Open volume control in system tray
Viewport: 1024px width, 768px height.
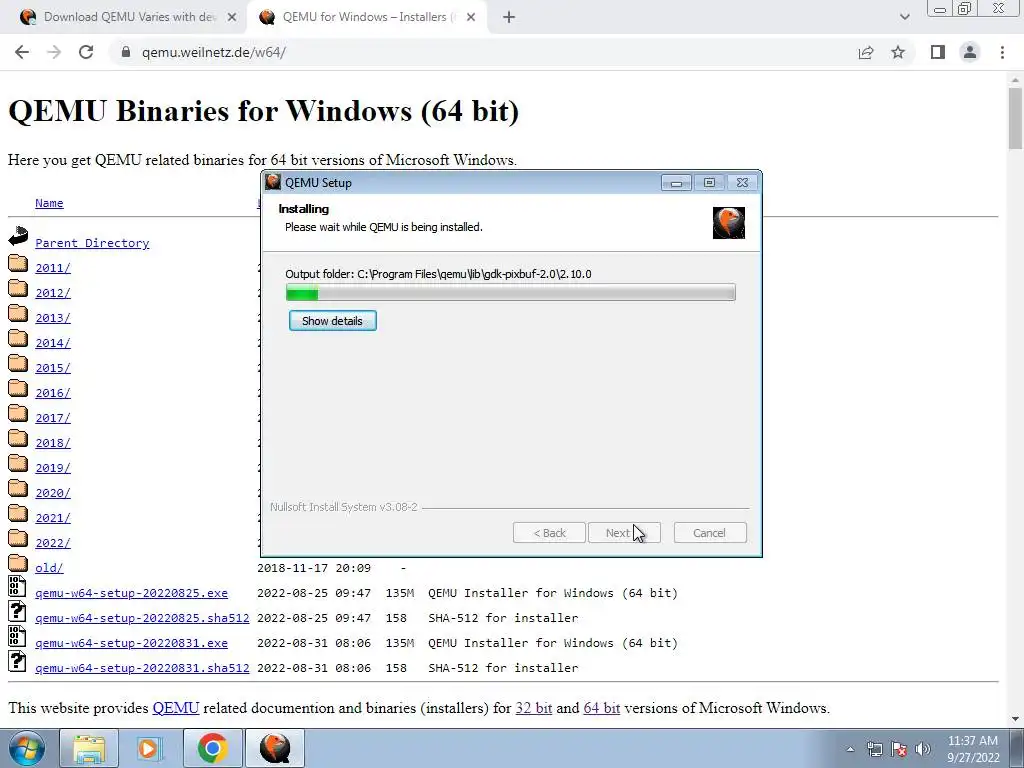click(x=923, y=749)
